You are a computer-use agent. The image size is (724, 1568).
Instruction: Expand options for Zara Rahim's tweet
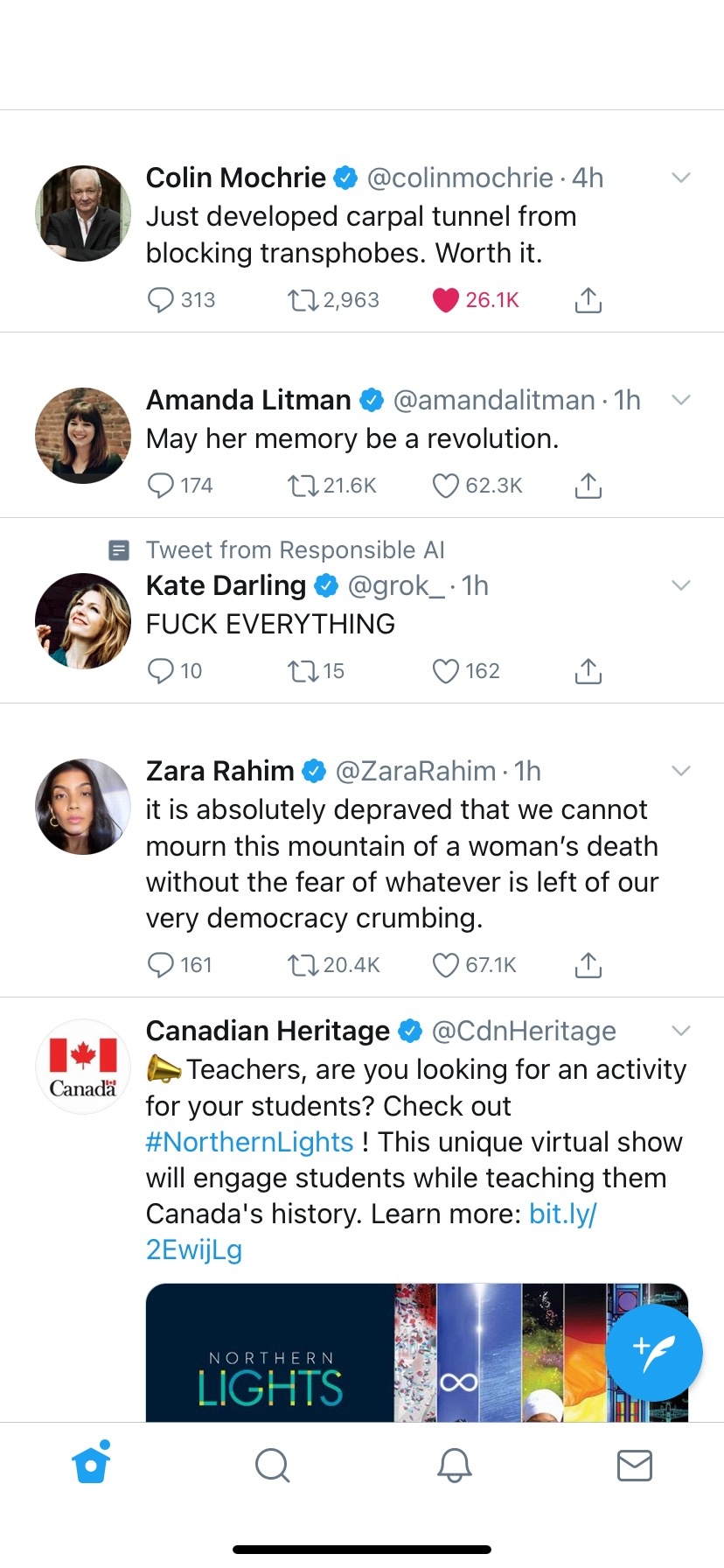tap(681, 771)
